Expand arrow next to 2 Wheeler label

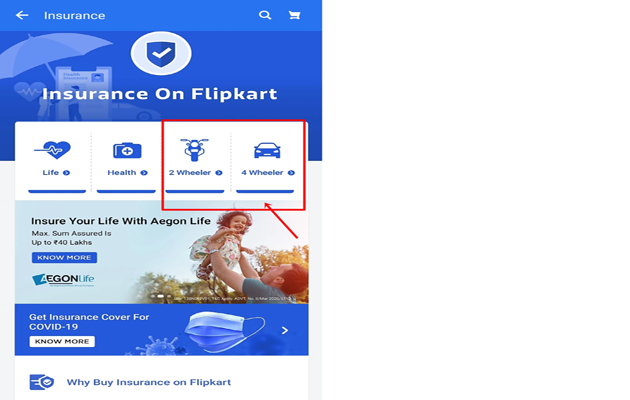pyautogui.click(x=219, y=173)
